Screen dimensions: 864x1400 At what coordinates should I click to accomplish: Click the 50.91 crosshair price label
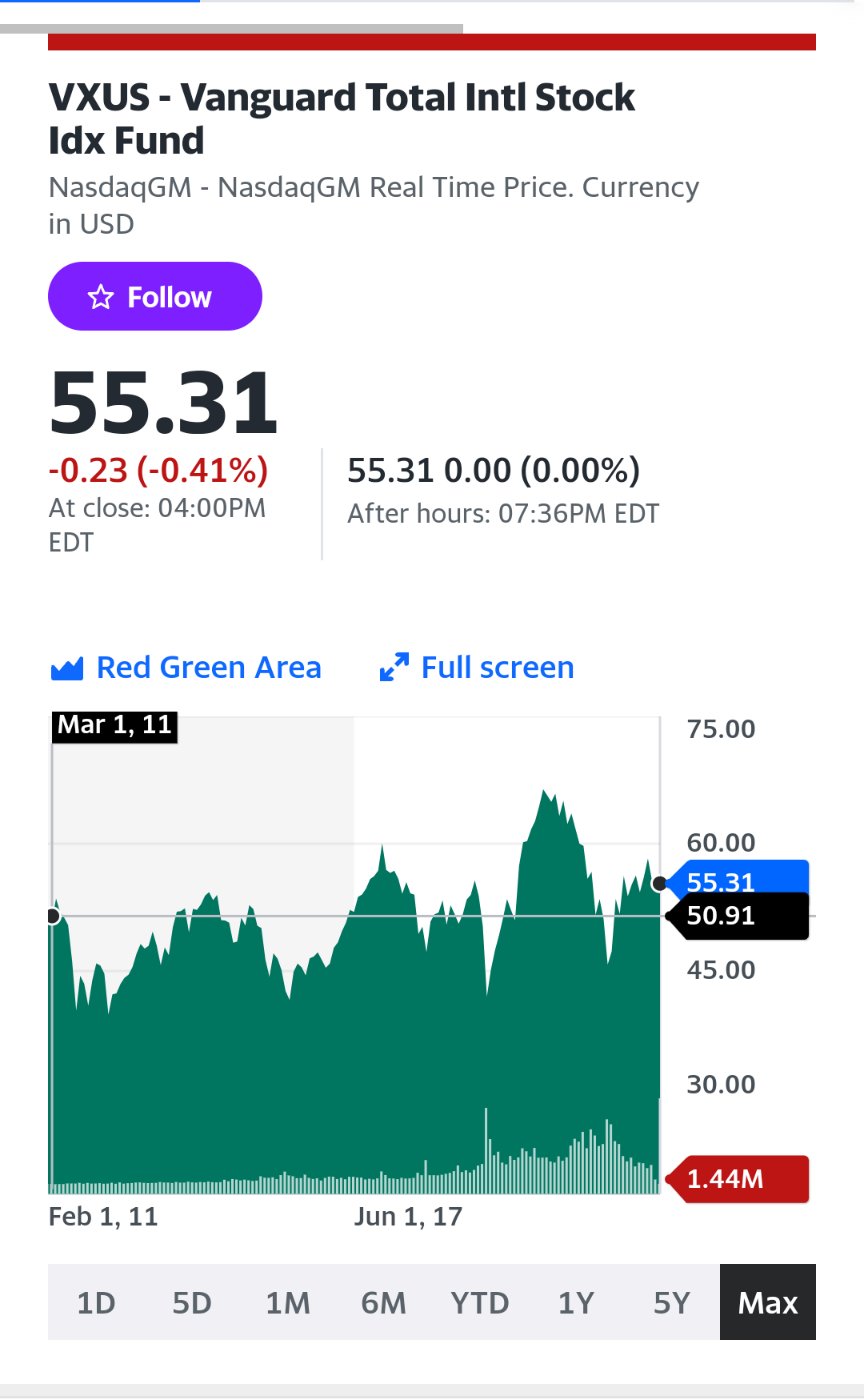click(x=738, y=916)
